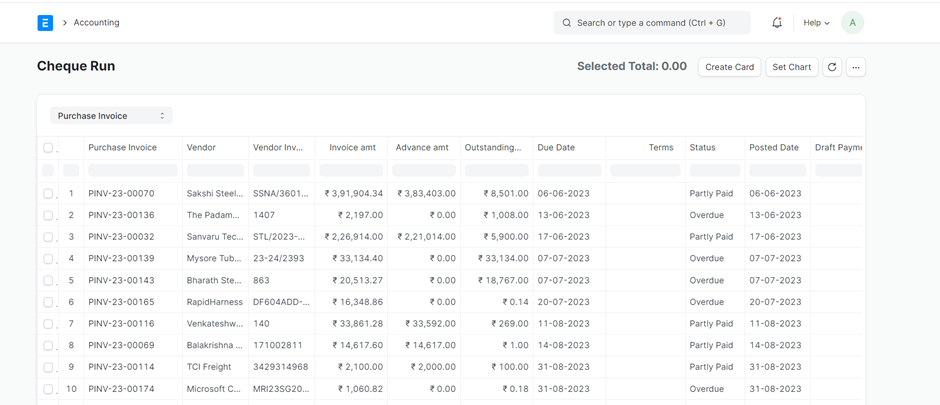Screen dimensions: 940x405
Task: Click the search magnifier icon
Action: click(x=567, y=23)
